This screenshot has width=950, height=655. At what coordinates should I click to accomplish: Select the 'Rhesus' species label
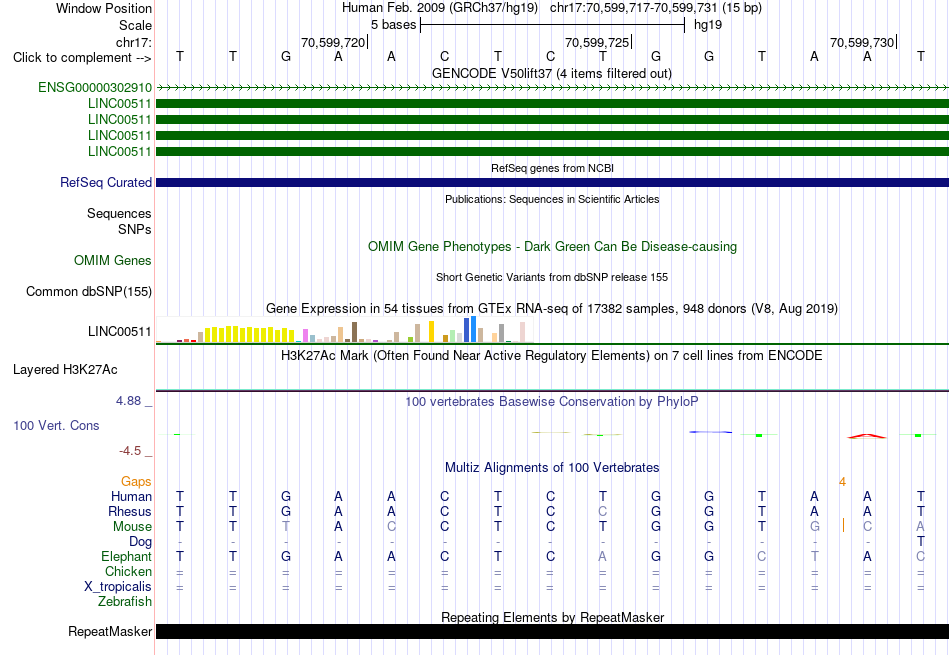coord(130,511)
